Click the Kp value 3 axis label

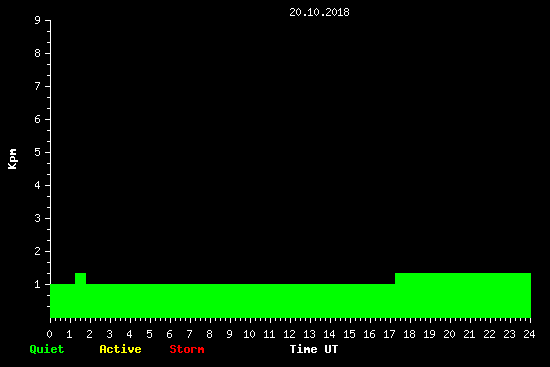coord(38,218)
